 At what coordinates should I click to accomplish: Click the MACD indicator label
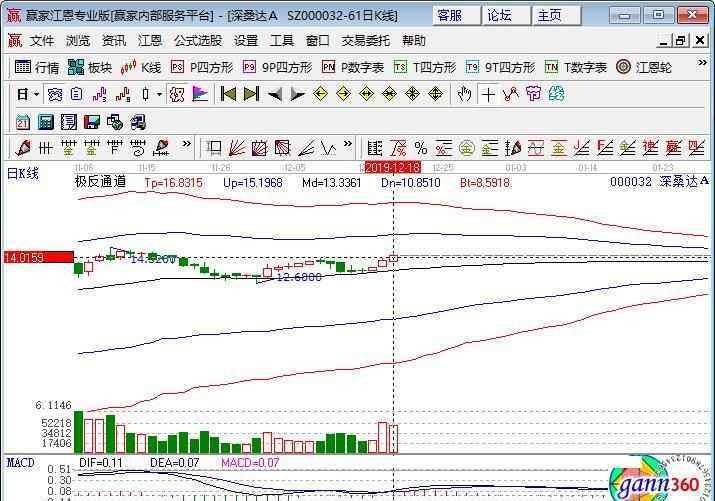(x=21, y=463)
